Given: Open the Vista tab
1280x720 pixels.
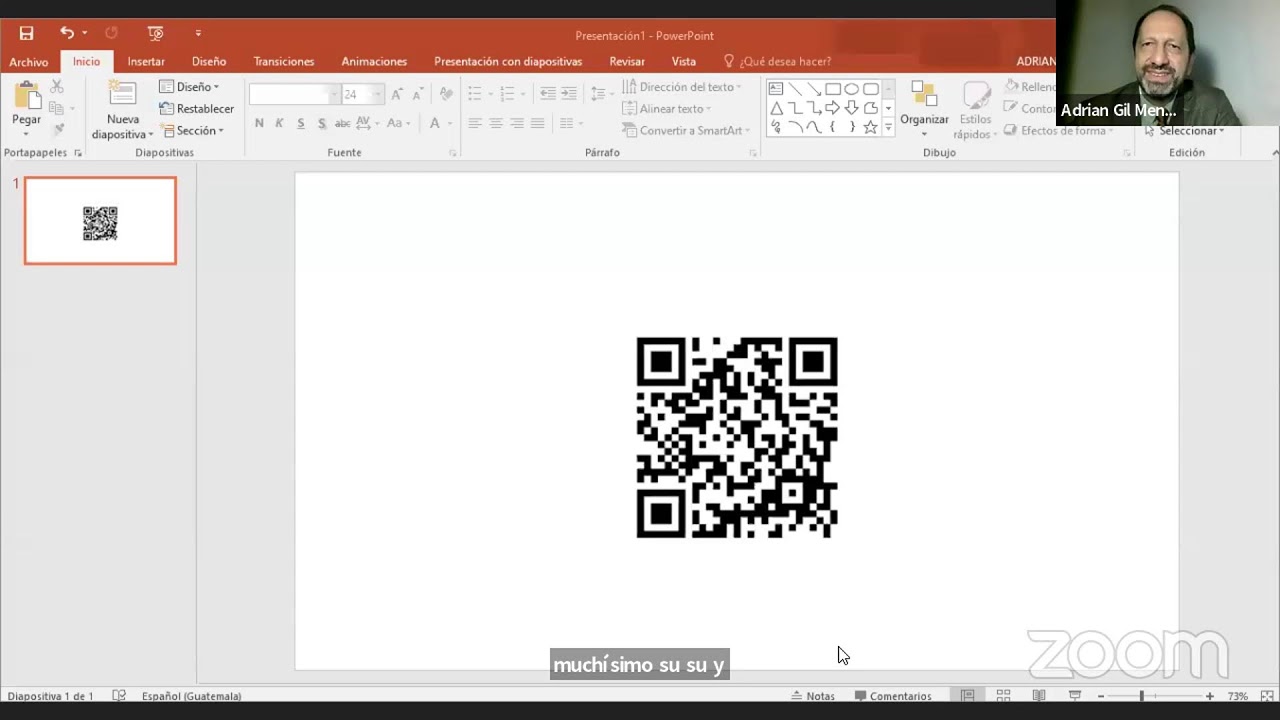Looking at the screenshot, I should 684,62.
